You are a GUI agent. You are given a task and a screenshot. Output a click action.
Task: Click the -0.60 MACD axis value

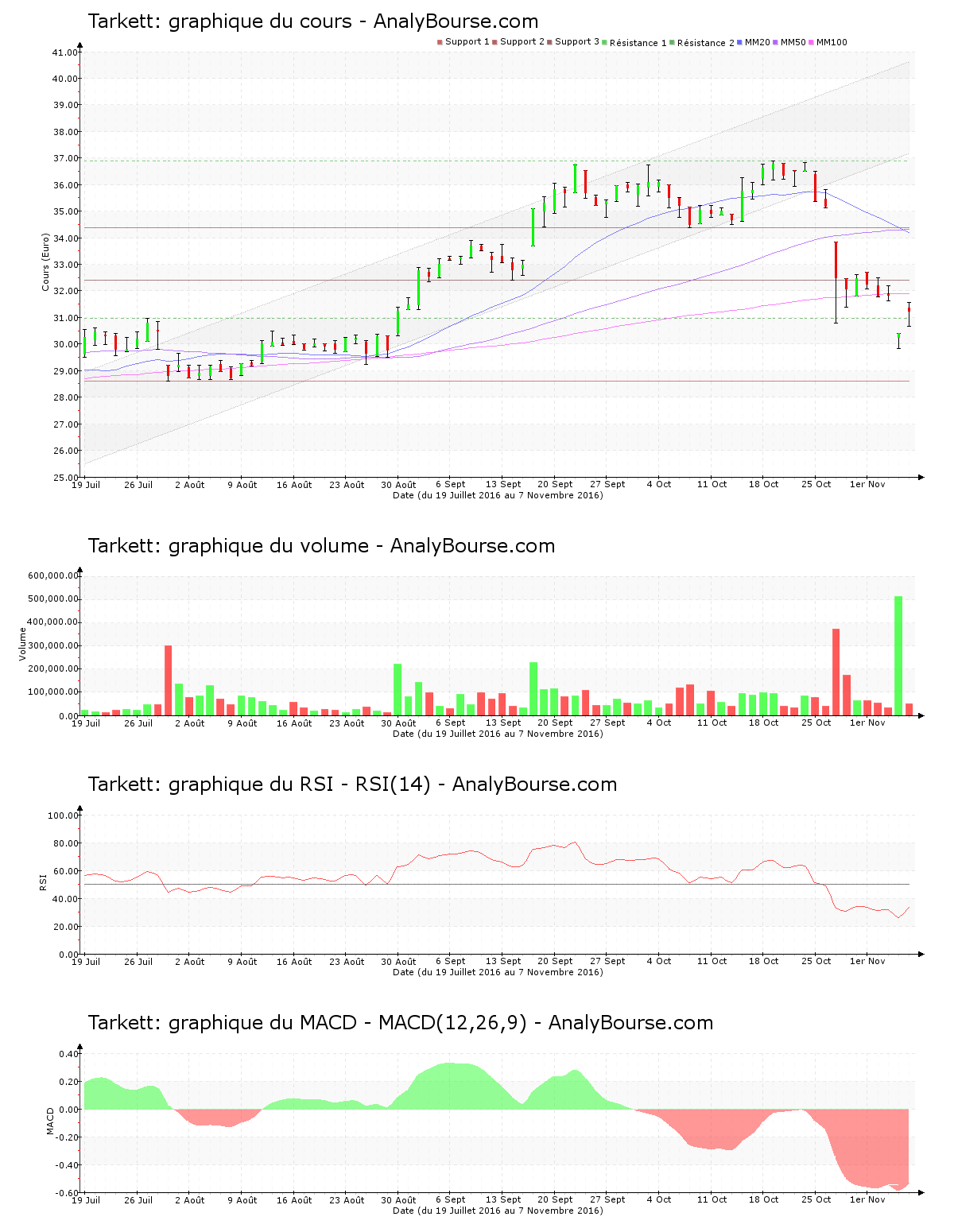click(x=67, y=1192)
